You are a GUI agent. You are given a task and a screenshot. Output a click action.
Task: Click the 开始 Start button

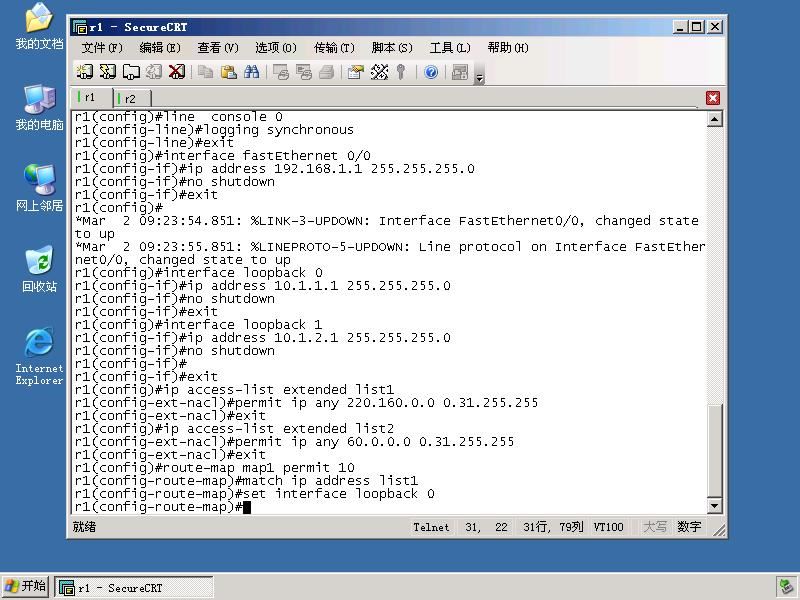coord(25,586)
